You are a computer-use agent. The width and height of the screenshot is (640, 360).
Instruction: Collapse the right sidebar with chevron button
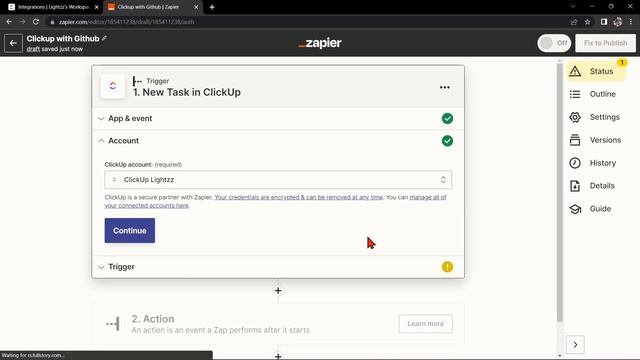point(575,345)
